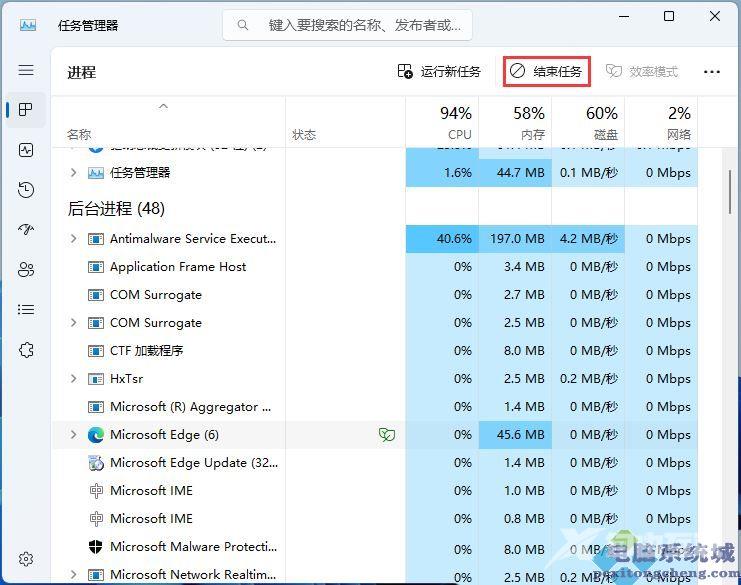Screen dimensions: 741x585
Task: Click 运行新任务 (Run new task)
Action: 439,71
